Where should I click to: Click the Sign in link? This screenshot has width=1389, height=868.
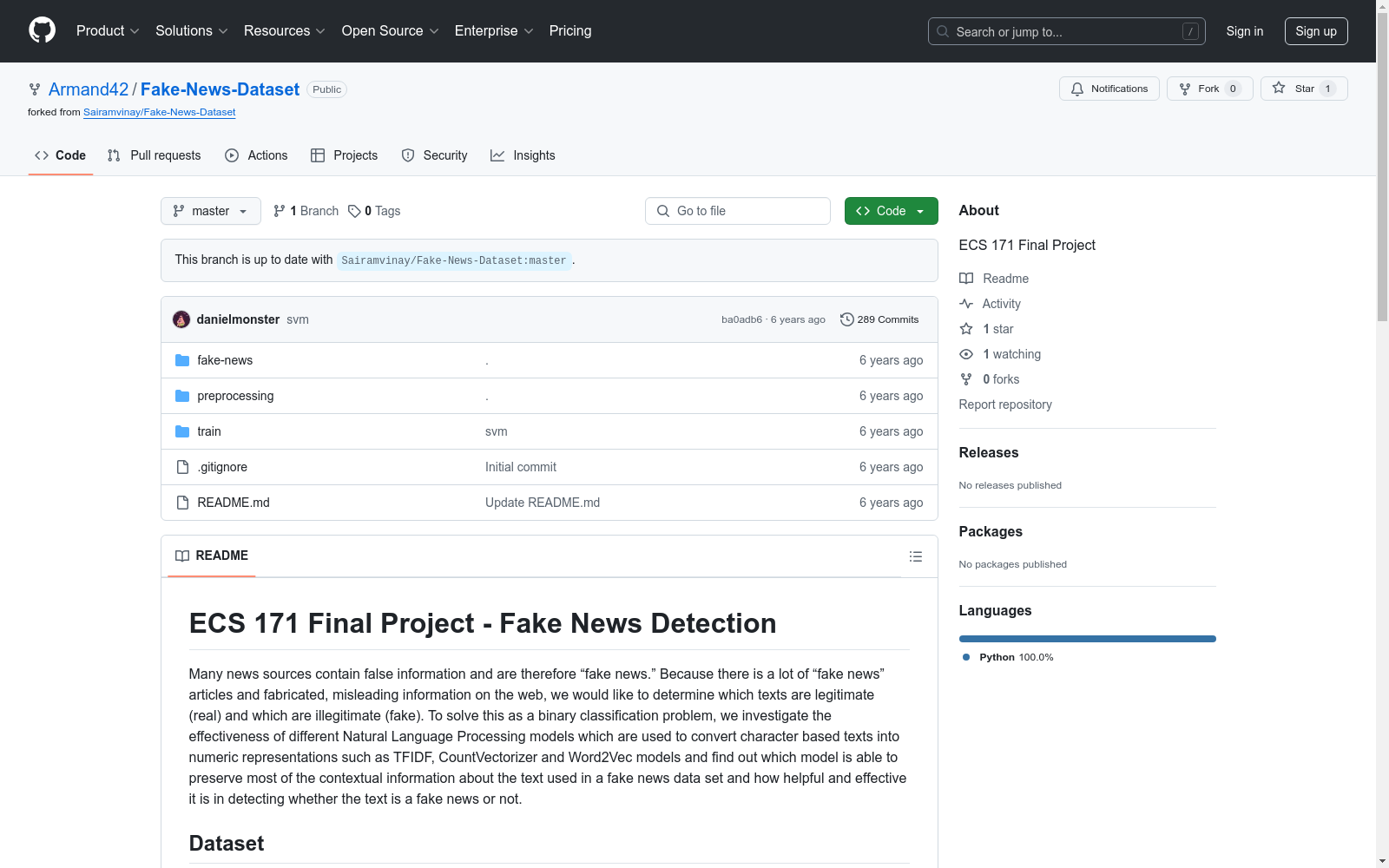pos(1245,31)
